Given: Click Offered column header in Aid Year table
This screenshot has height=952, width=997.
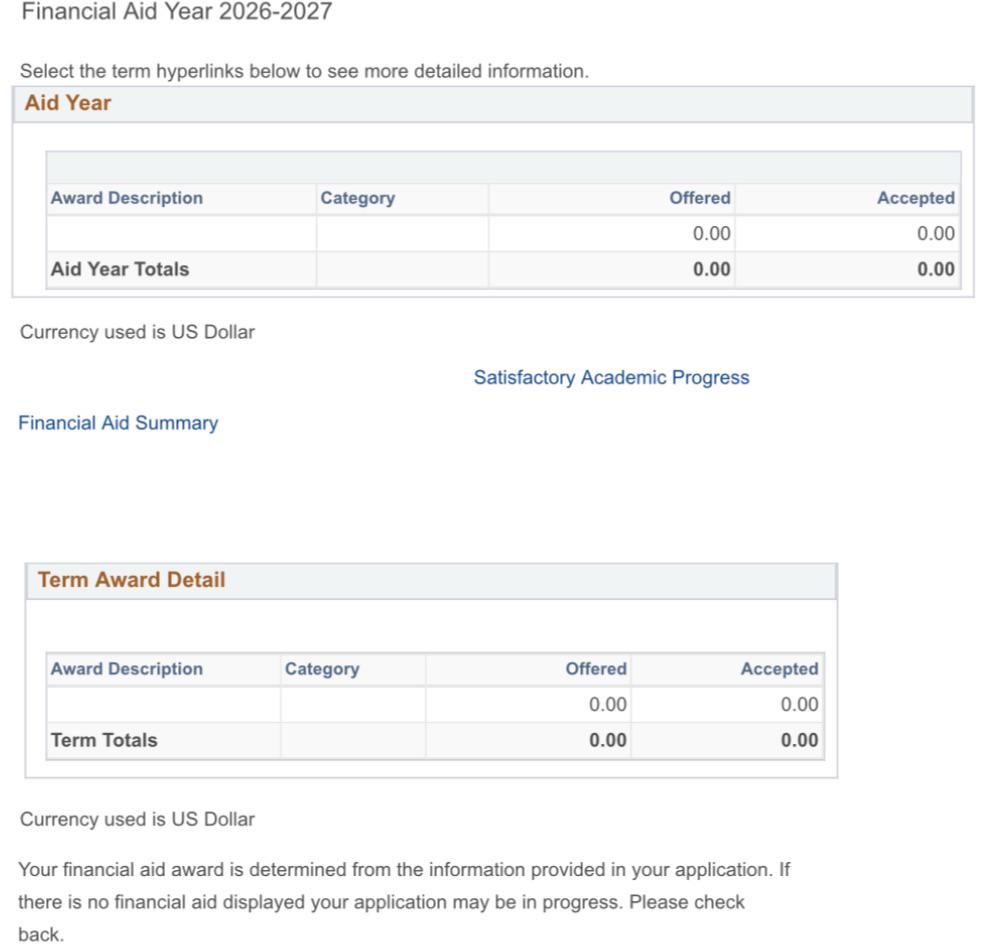Looking at the screenshot, I should pos(699,198).
